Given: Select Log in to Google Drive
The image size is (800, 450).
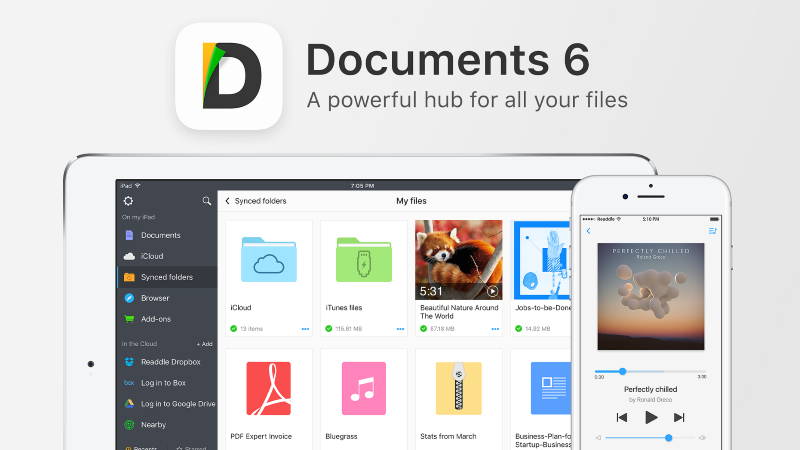Looking at the screenshot, I should point(170,403).
